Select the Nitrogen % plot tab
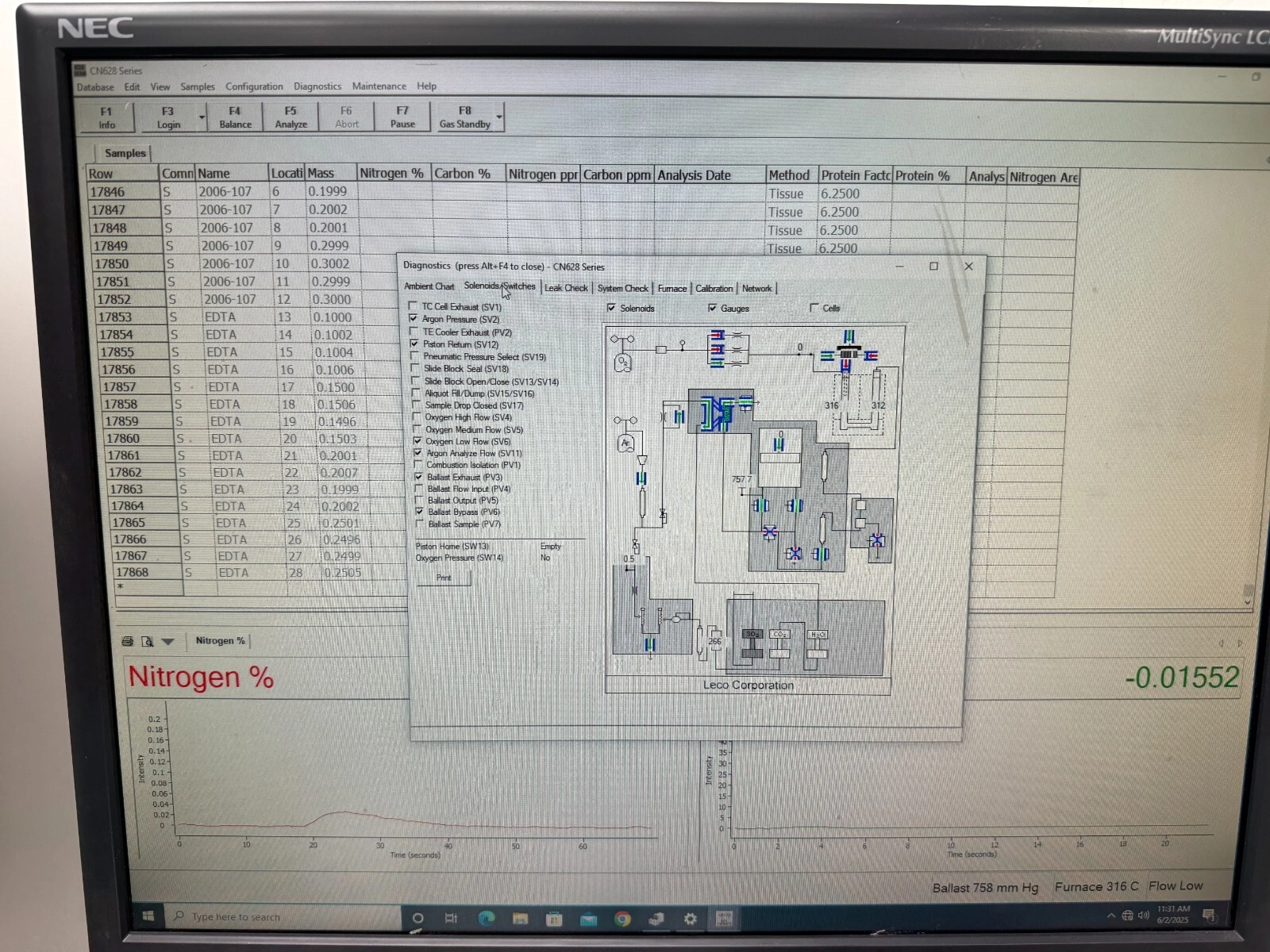Viewport: 1270px width, 952px height. point(220,640)
